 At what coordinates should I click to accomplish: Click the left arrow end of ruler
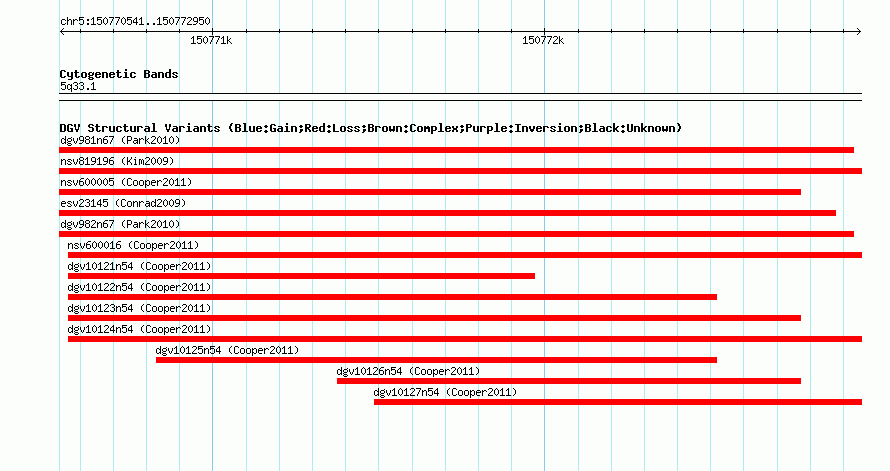62,32
